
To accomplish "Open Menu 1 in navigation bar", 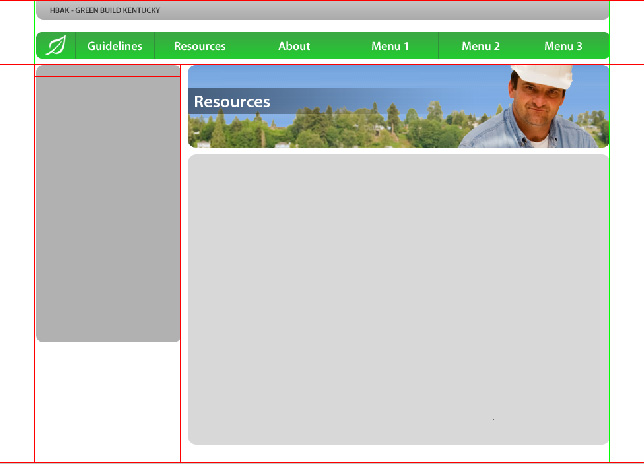I will click(390, 46).
